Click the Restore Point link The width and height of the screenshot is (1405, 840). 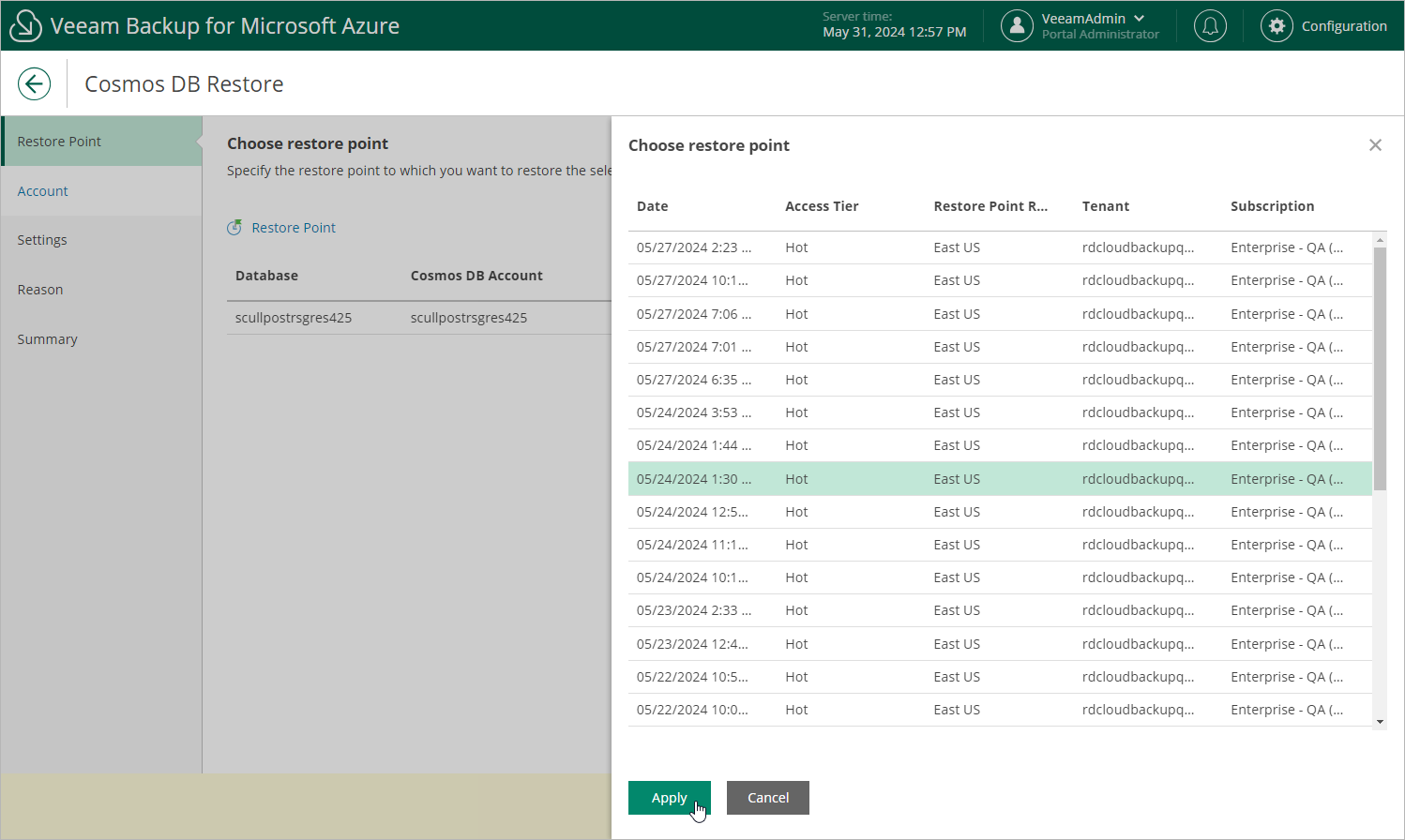tap(294, 228)
